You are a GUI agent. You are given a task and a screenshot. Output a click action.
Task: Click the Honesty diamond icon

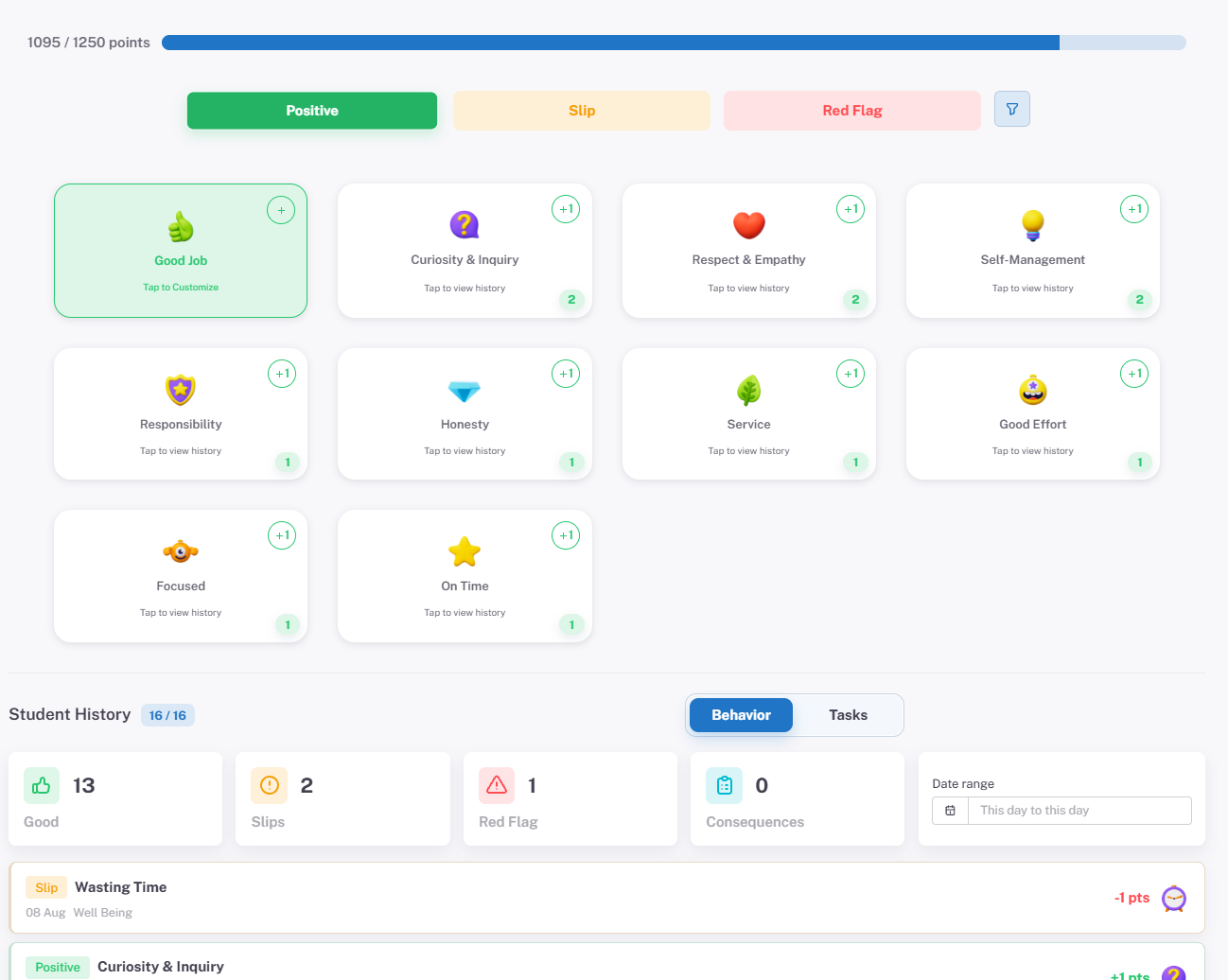(x=465, y=391)
